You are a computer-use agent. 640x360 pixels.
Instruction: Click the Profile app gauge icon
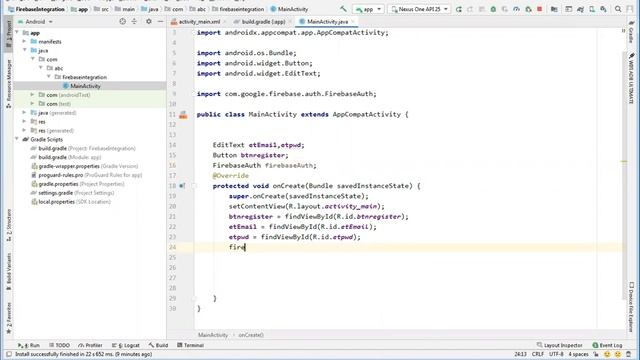tap(516, 9)
